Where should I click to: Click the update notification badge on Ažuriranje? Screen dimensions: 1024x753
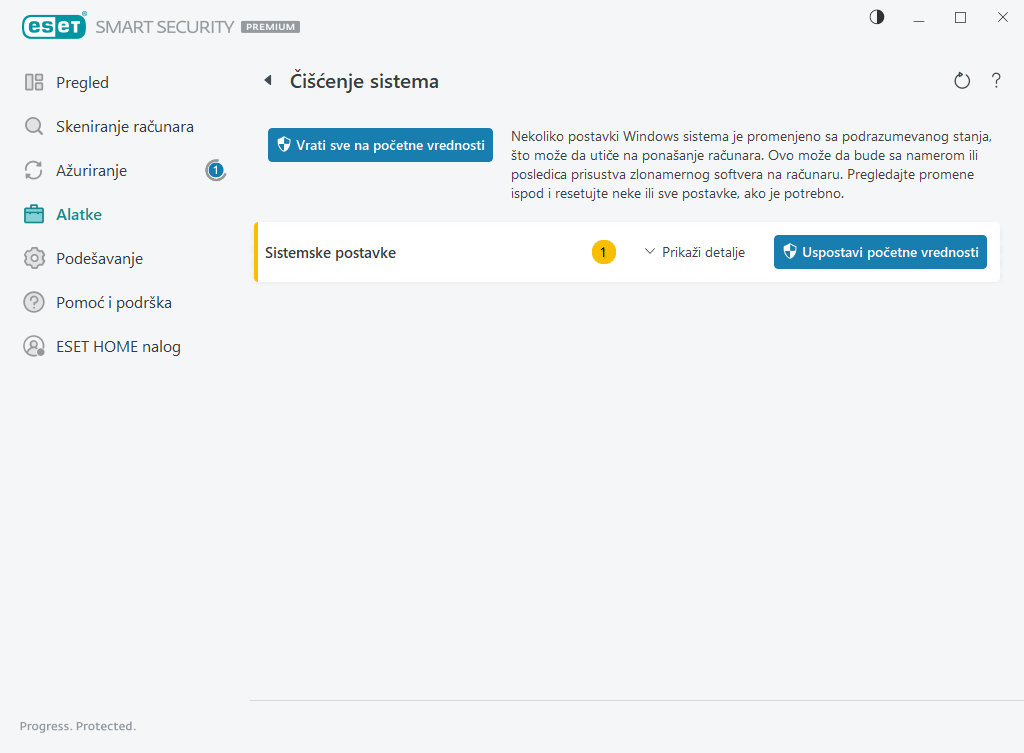[215, 171]
